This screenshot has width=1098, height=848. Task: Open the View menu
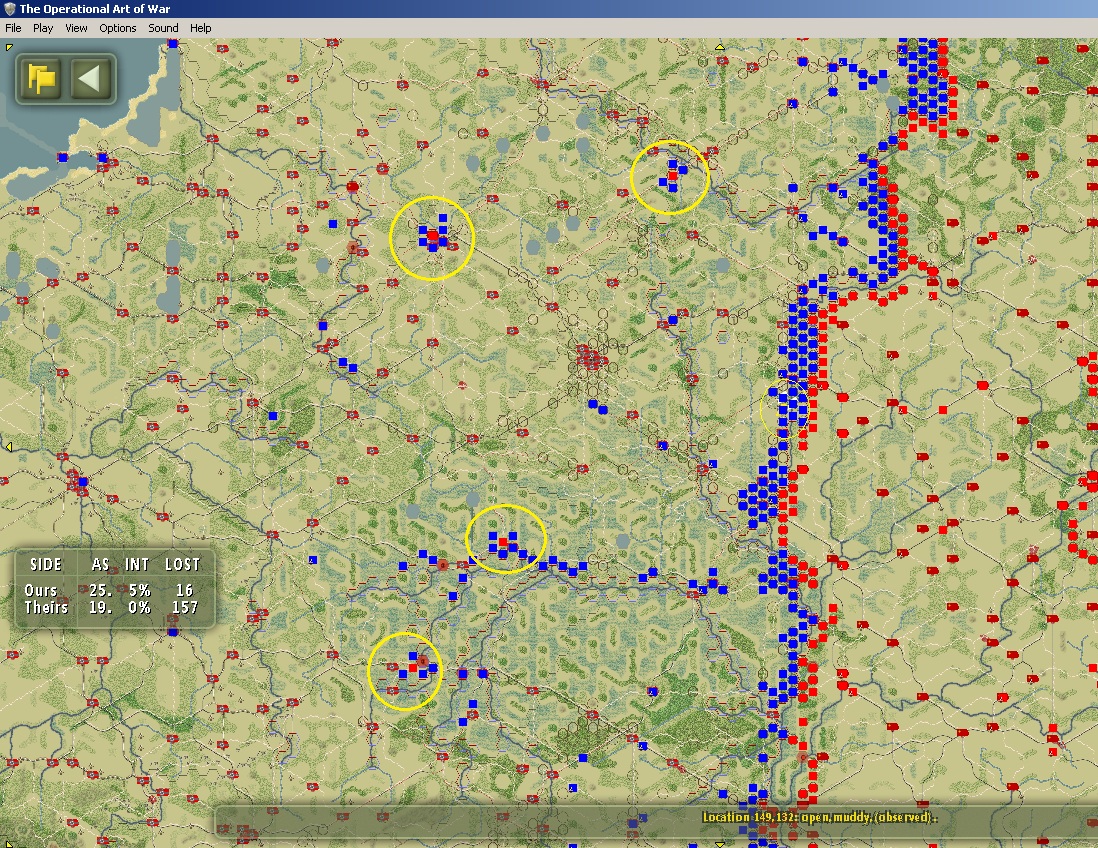(76, 28)
